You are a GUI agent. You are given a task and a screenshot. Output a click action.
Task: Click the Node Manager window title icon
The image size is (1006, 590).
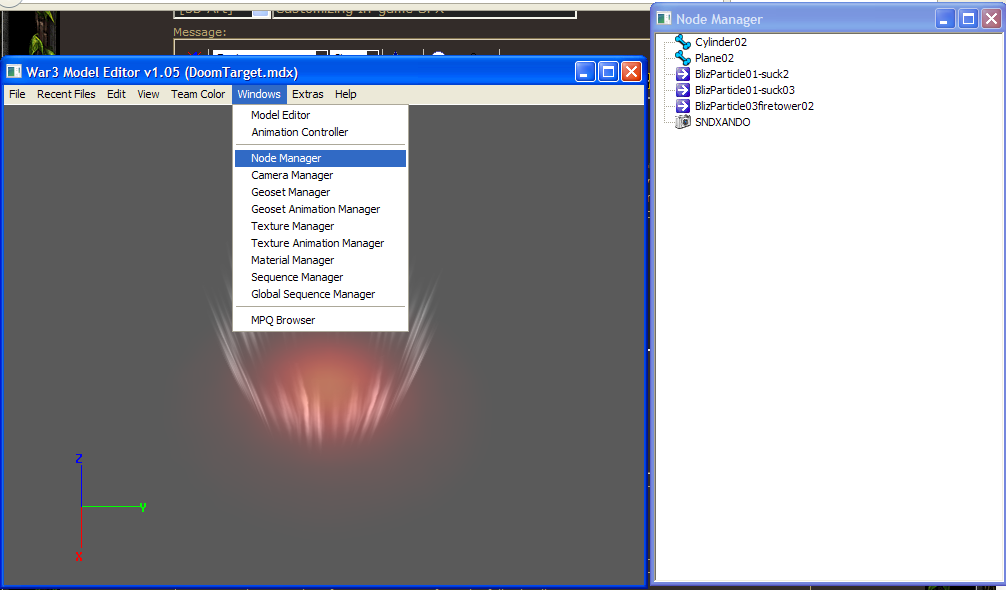point(664,19)
